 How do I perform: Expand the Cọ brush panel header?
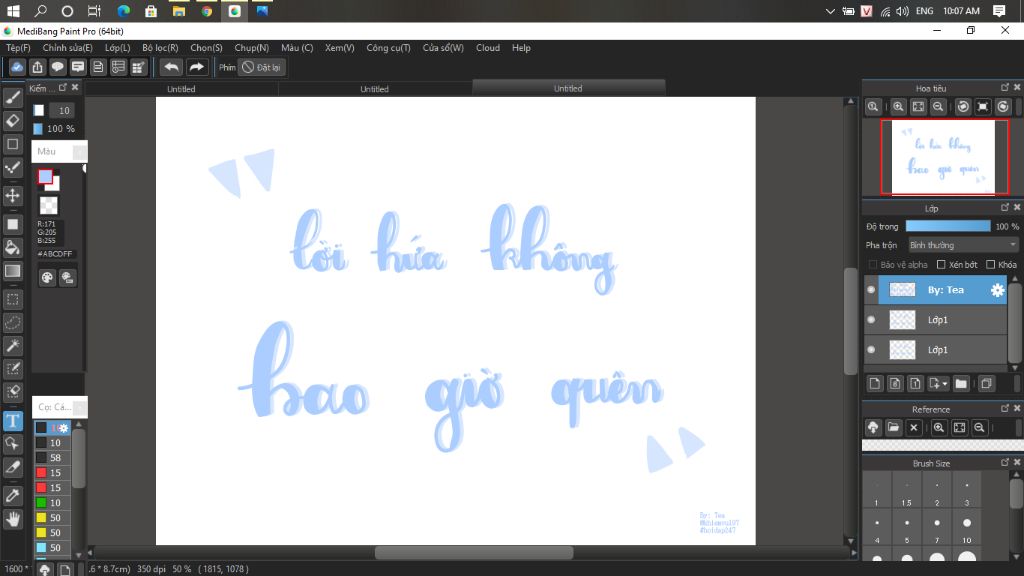coord(59,407)
